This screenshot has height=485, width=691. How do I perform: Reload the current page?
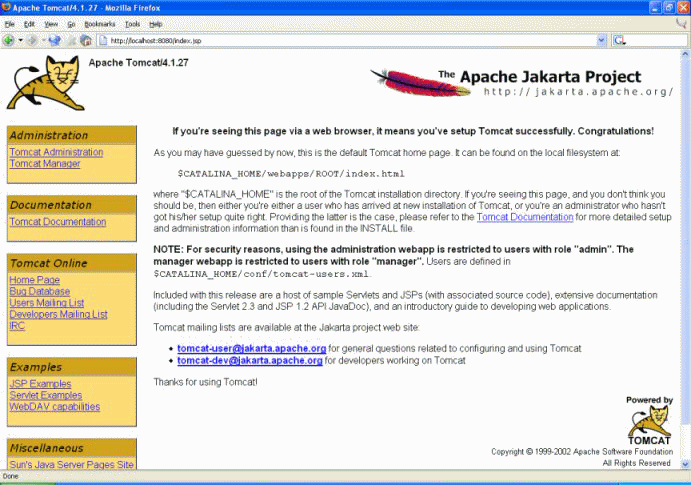[55, 41]
